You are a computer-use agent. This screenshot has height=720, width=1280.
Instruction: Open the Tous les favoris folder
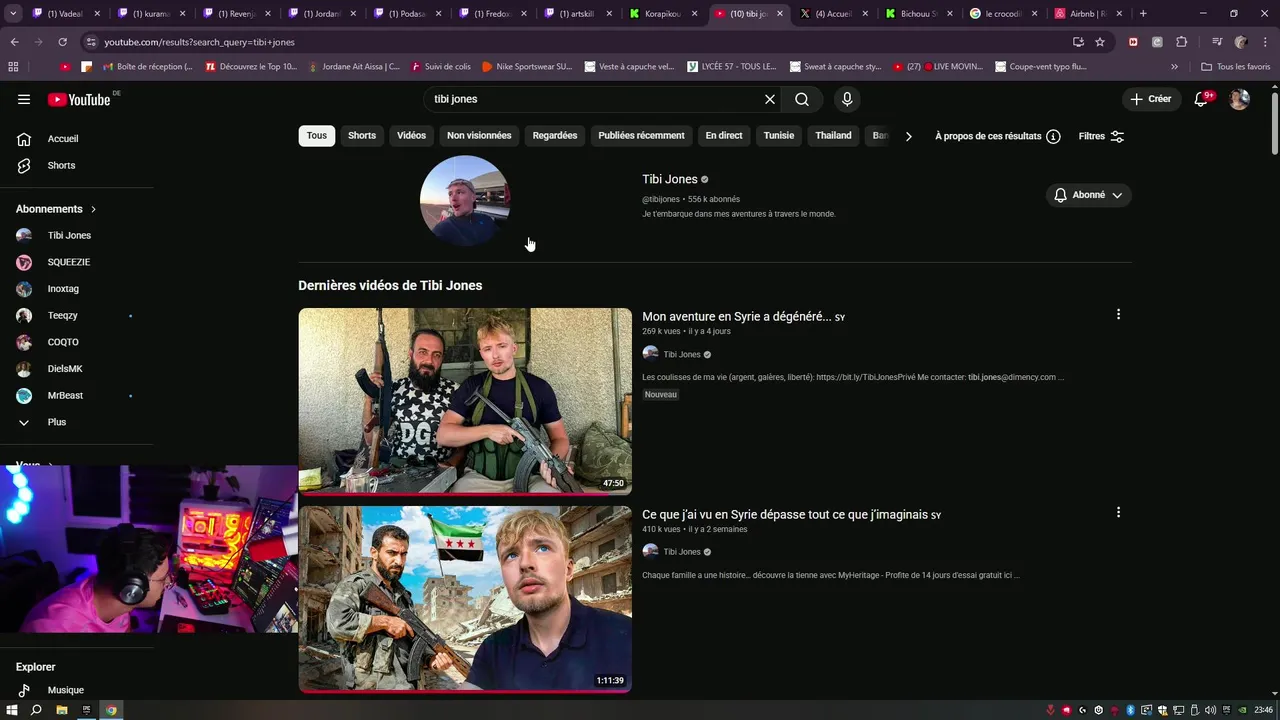(1236, 67)
